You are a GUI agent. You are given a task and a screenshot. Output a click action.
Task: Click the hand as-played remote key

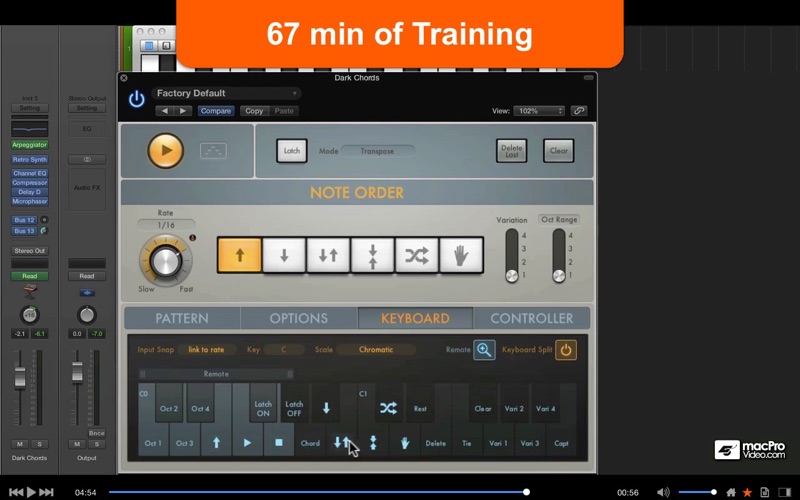(405, 442)
